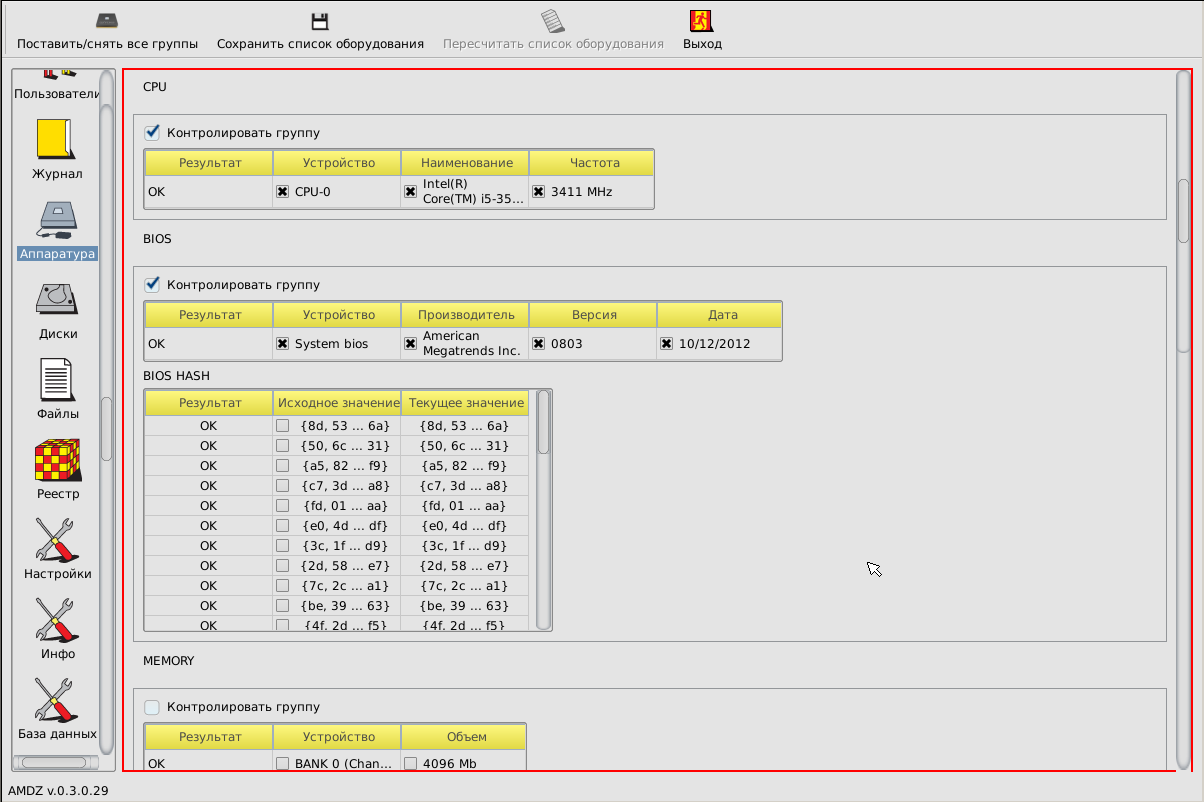The width and height of the screenshot is (1204, 802).
Task: Check the {3c, 1f ... d9} hash checkbox
Action: [x=283, y=545]
